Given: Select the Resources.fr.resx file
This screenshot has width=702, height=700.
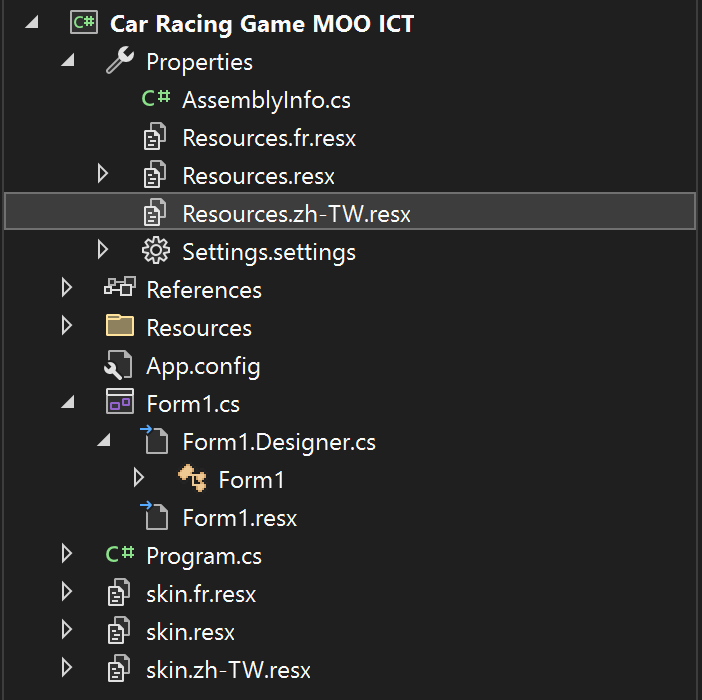Looking at the screenshot, I should tap(268, 137).
